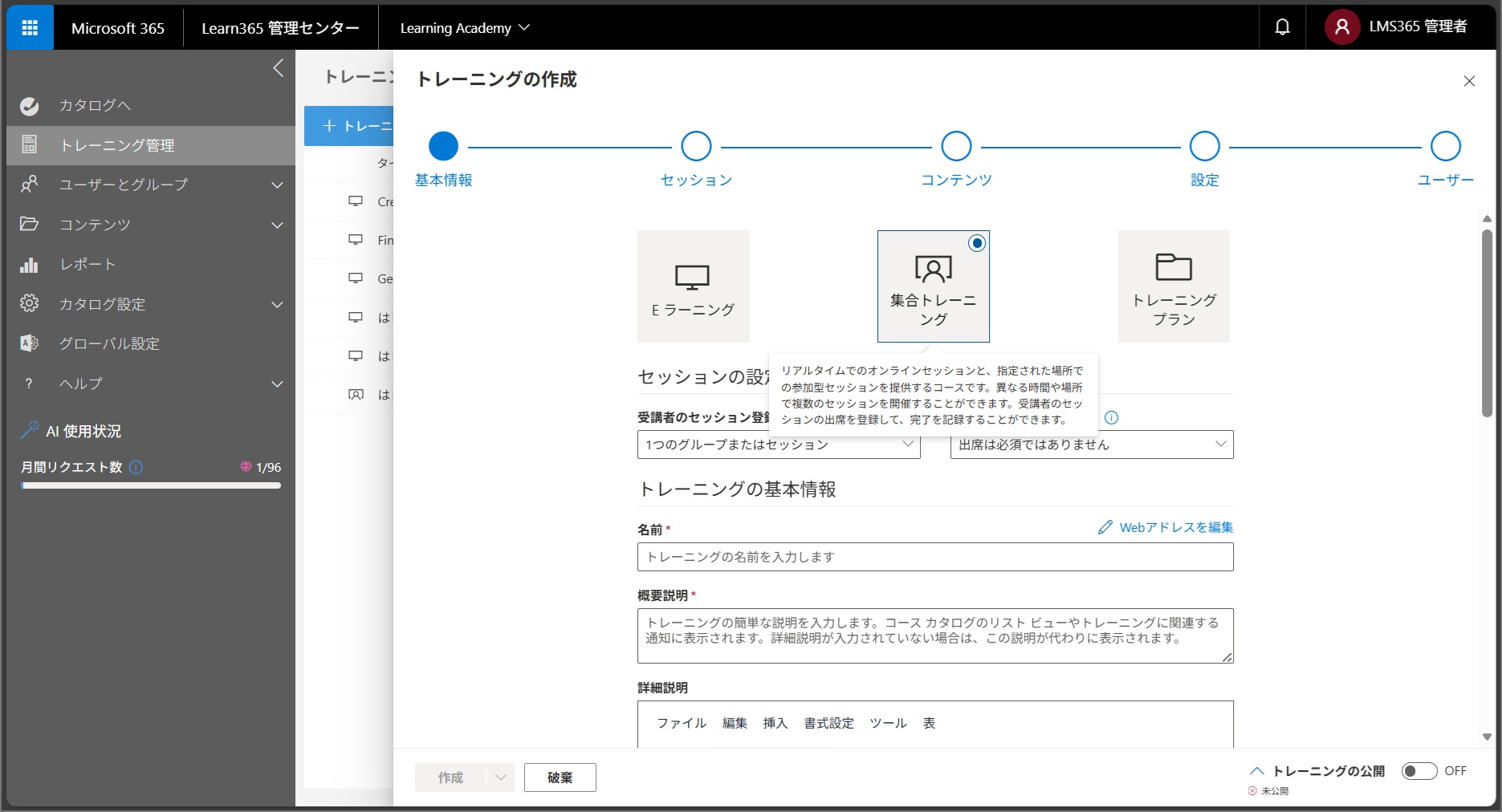The image size is (1502, 812).
Task: Open the 作成 button split arrow
Action: [500, 777]
